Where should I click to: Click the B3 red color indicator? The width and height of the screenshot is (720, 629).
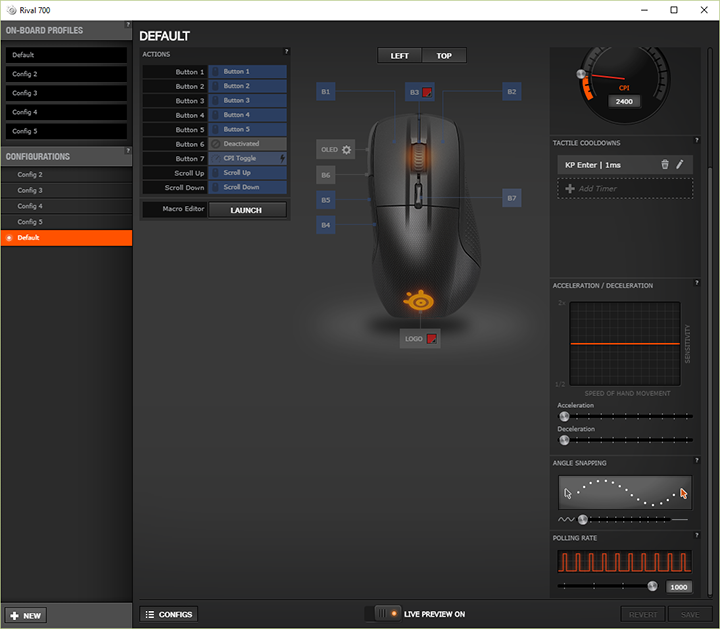[x=426, y=92]
